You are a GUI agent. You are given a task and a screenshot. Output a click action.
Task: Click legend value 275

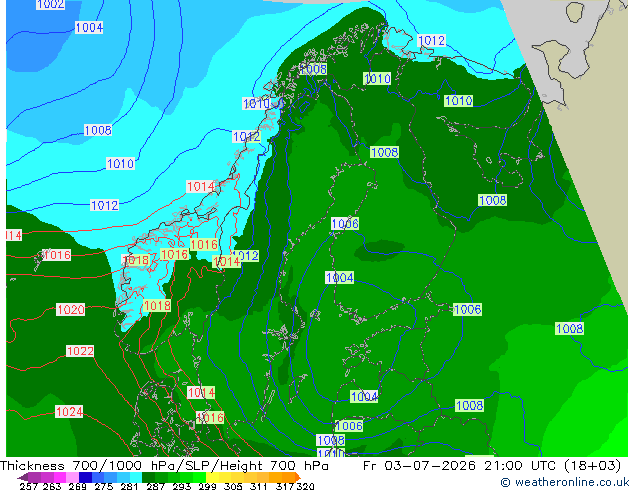(x=104, y=486)
